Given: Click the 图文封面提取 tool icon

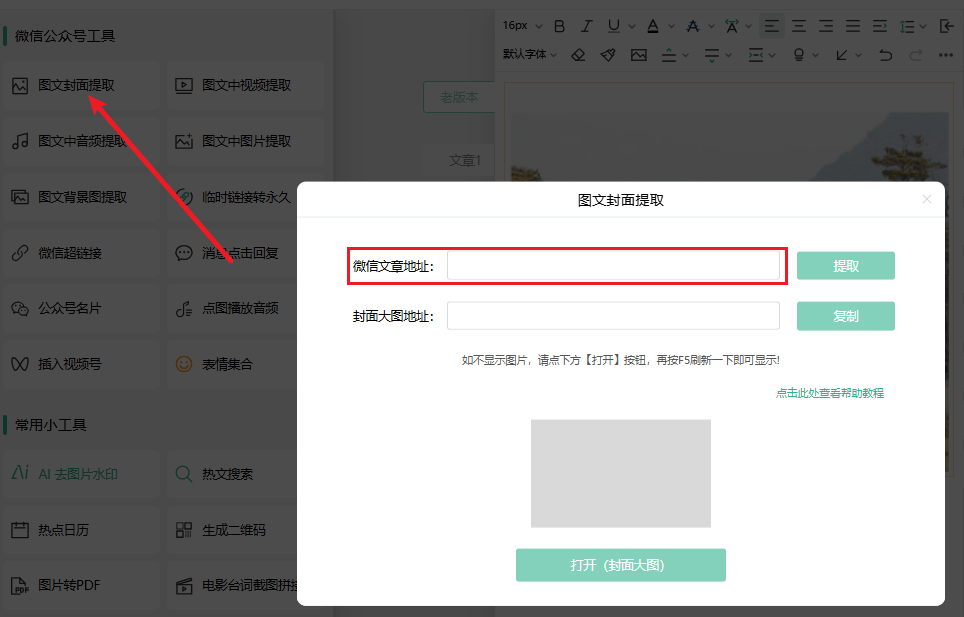Looking at the screenshot, I should 20,86.
